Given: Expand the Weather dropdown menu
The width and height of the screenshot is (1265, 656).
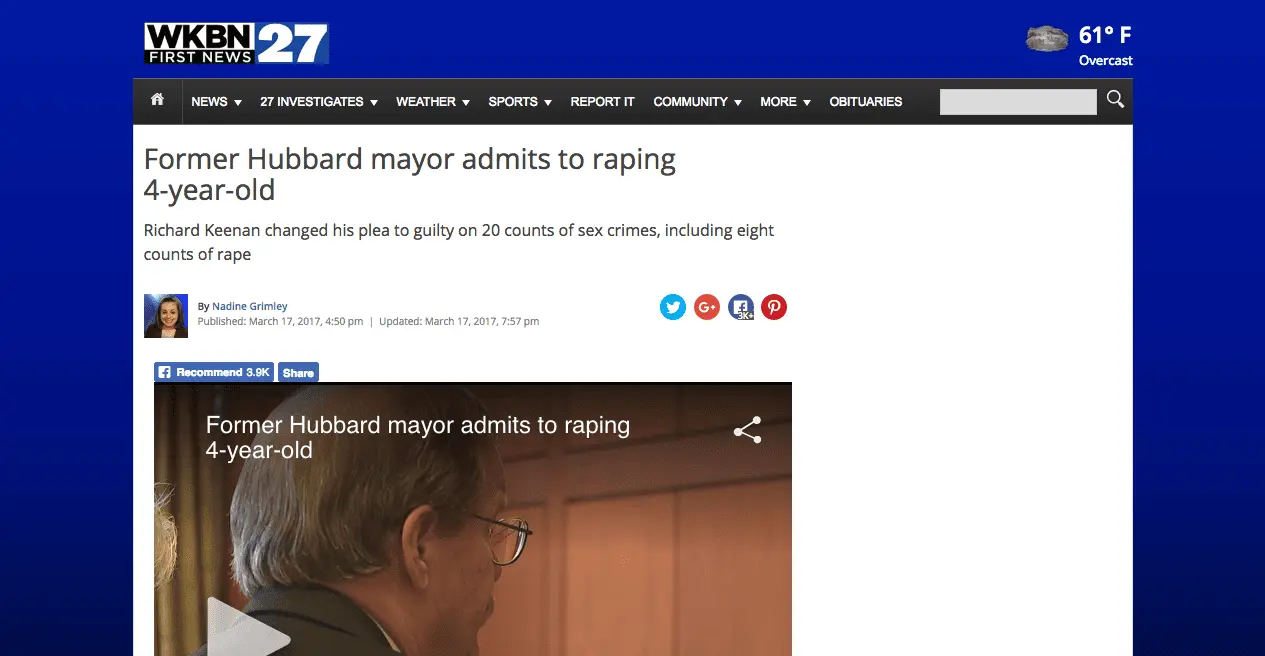Looking at the screenshot, I should (x=432, y=102).
